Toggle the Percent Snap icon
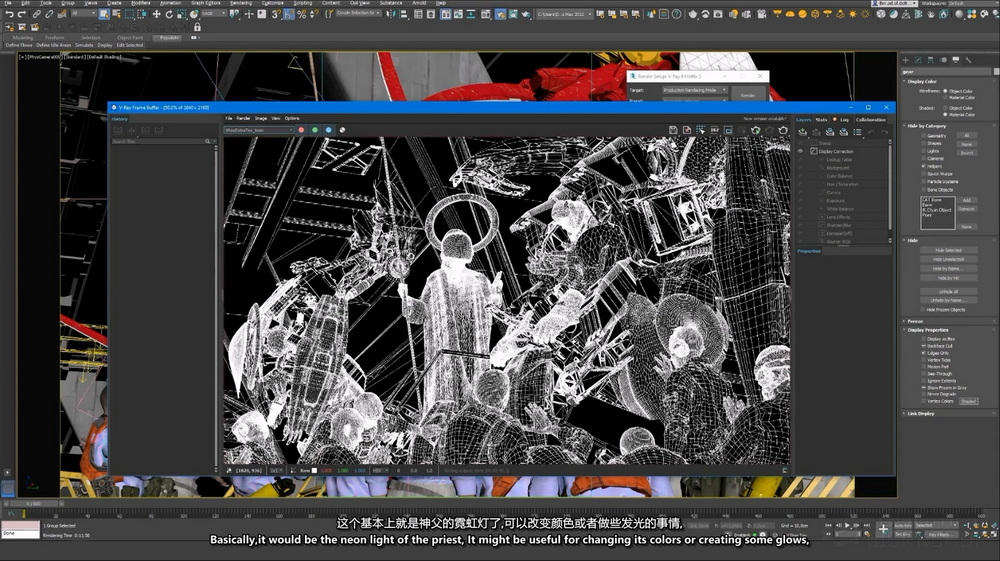The image size is (1000, 561). point(302,14)
